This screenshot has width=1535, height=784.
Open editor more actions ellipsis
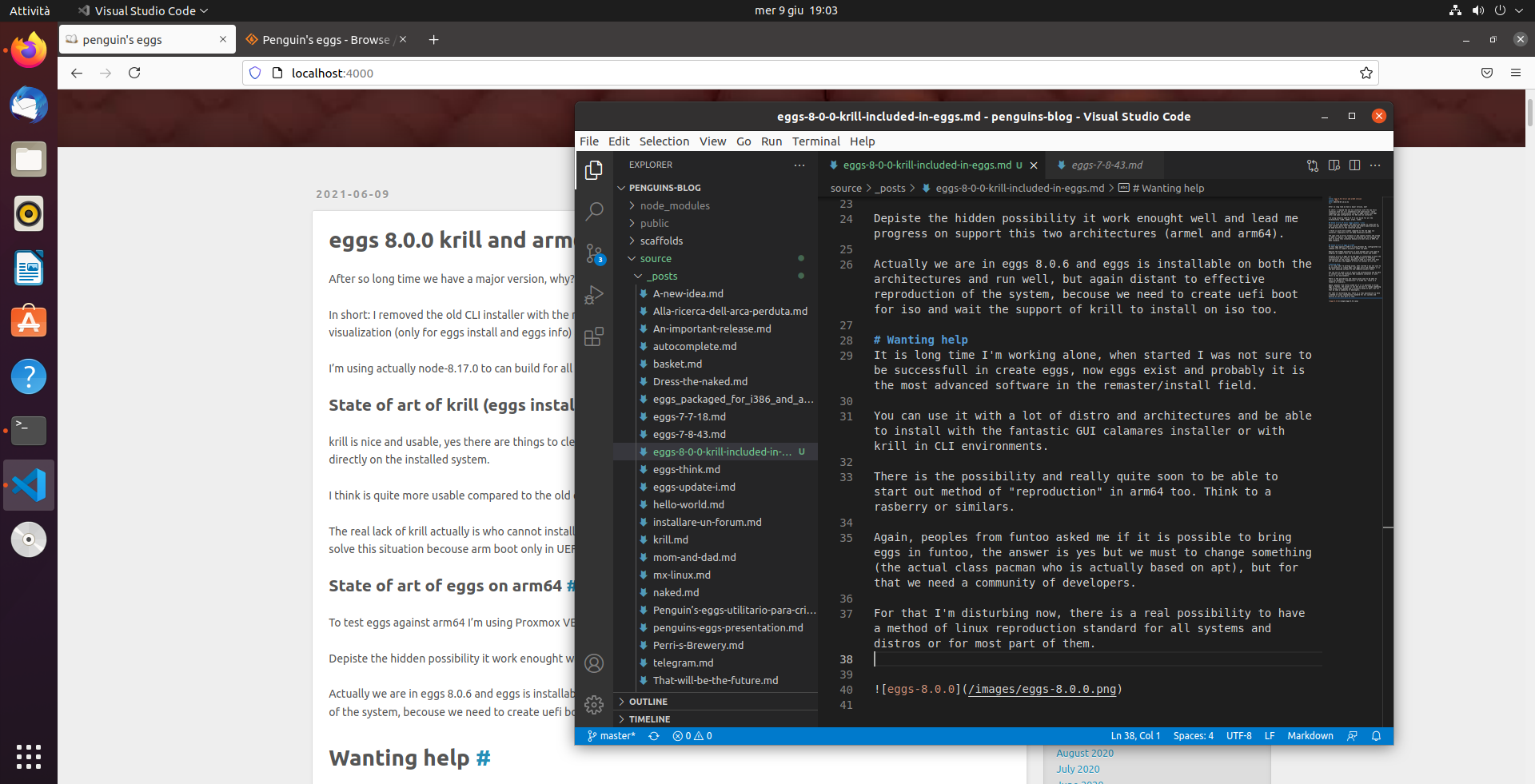pyautogui.click(x=1375, y=165)
